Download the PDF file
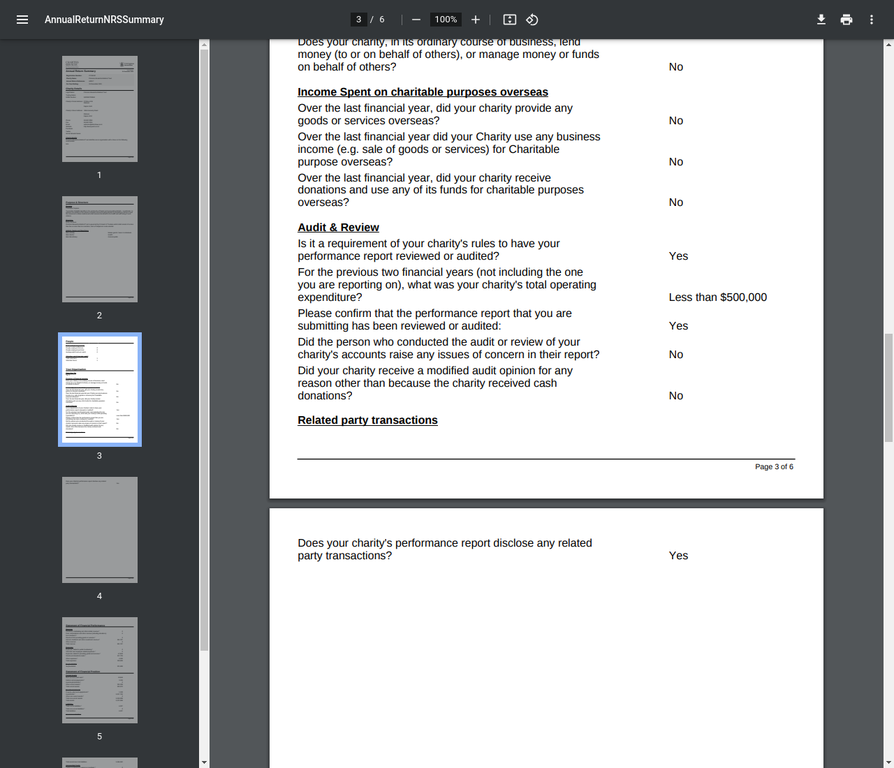 point(821,20)
